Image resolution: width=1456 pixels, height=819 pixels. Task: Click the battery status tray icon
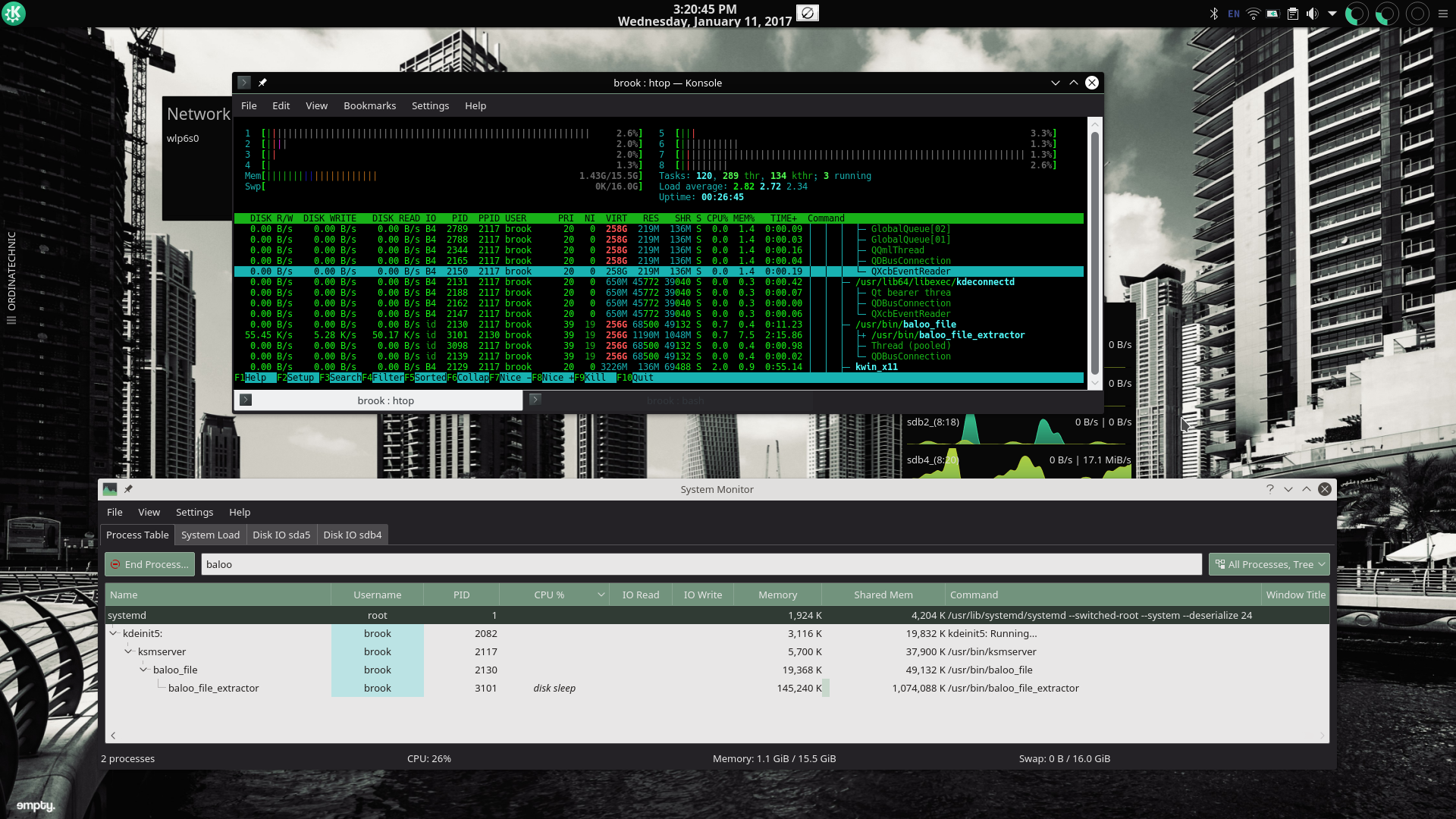click(1273, 14)
